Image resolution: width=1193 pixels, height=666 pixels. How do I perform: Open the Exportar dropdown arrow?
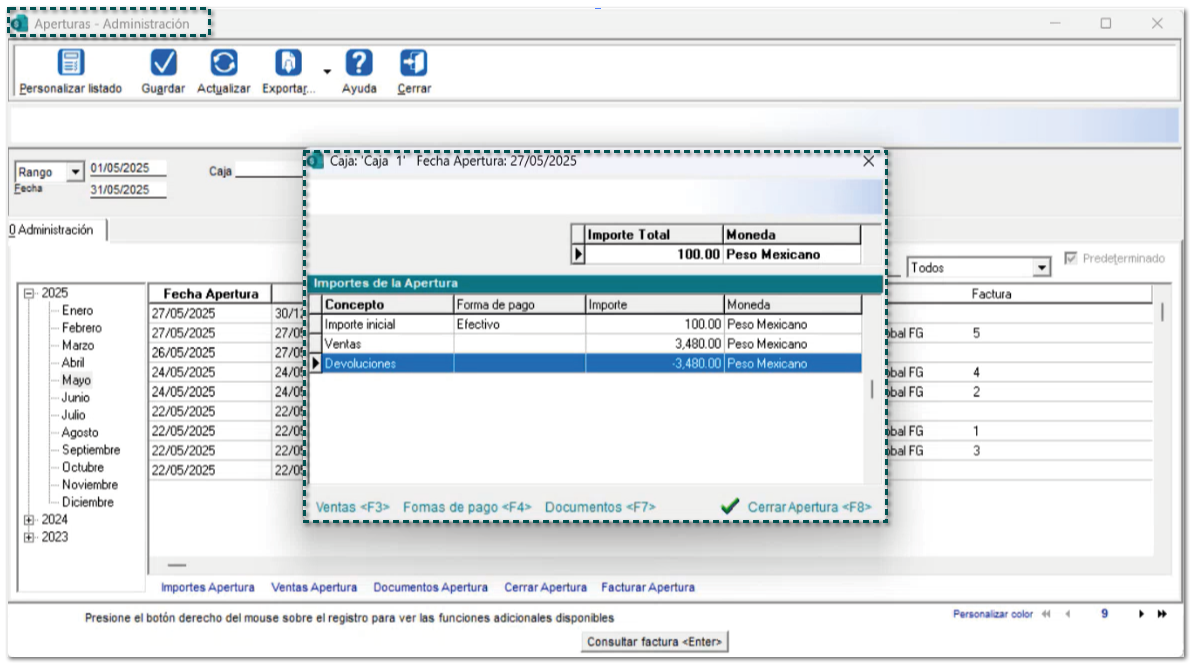(327, 71)
